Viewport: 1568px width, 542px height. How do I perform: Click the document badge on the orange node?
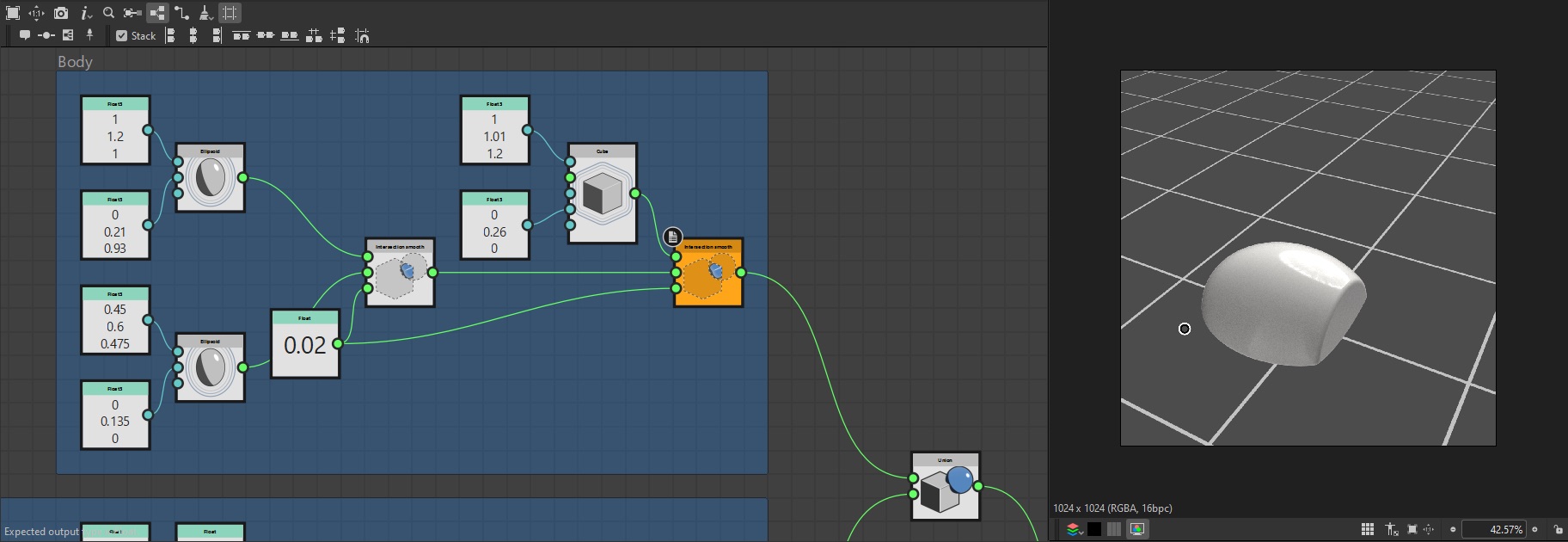pyautogui.click(x=672, y=237)
